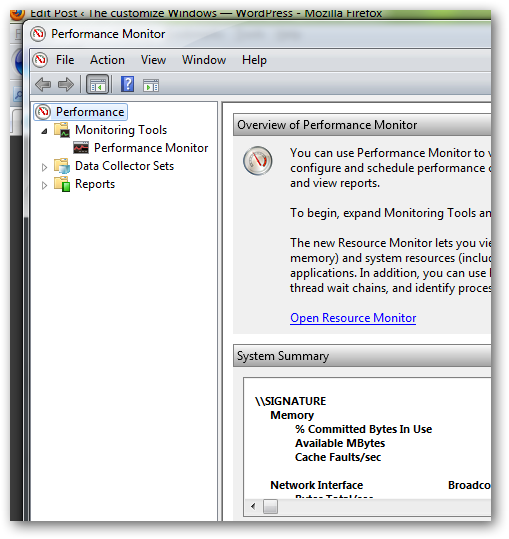Toggle the Show/Hide Action Pane button
Viewport: 509px width, 539px height.
click(x=151, y=85)
